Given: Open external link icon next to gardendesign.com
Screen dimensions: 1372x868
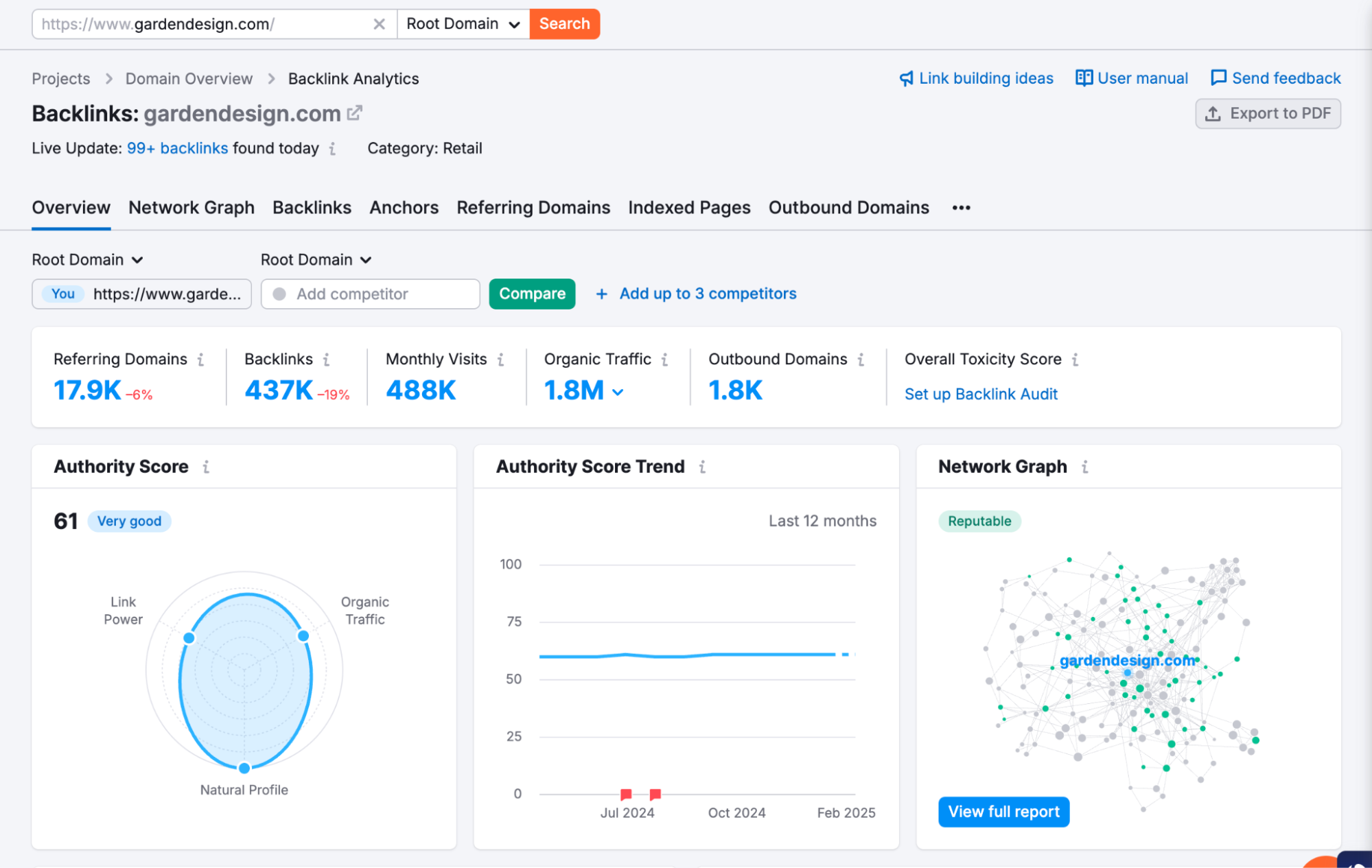Looking at the screenshot, I should coord(354,113).
